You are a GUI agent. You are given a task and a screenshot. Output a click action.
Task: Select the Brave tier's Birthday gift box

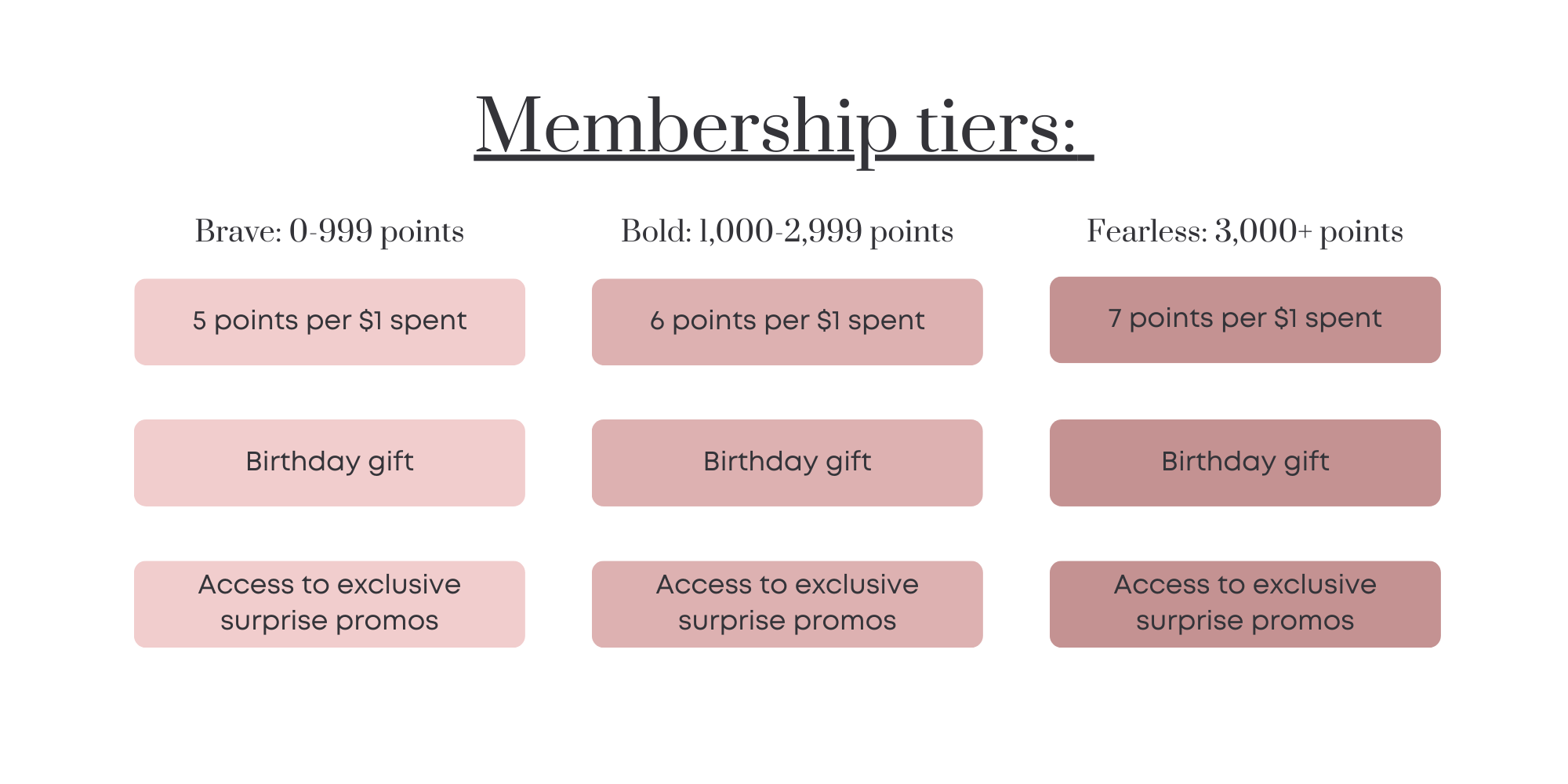tap(329, 463)
